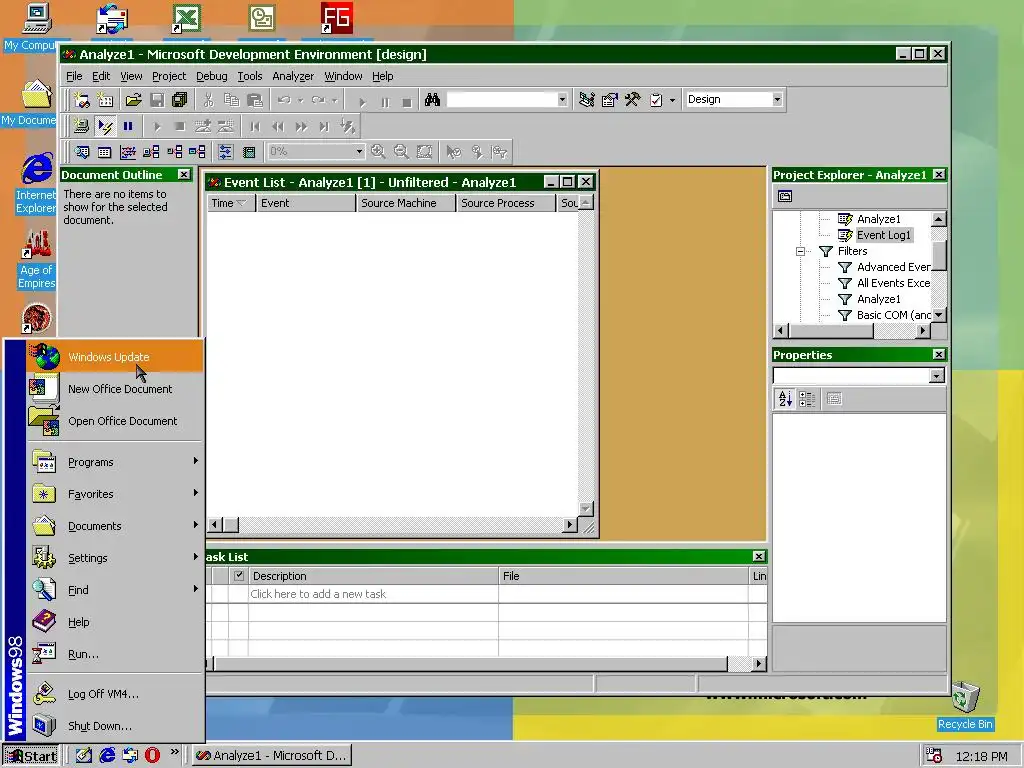
Task: Expand the Settings submenu in the Start menu
Action: (x=116, y=558)
